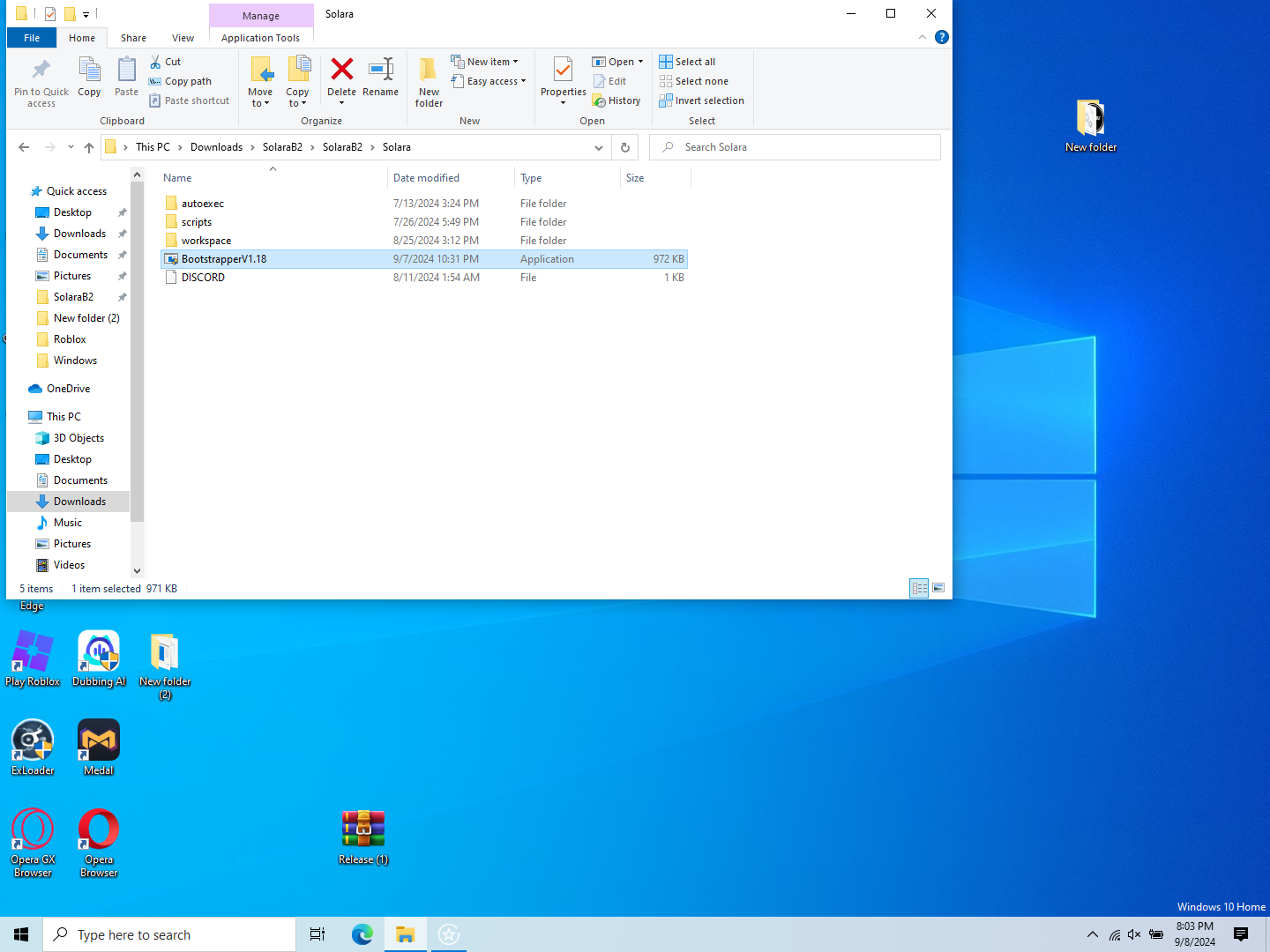This screenshot has width=1270, height=952.
Task: Create a New folder via ribbon
Action: click(x=429, y=71)
